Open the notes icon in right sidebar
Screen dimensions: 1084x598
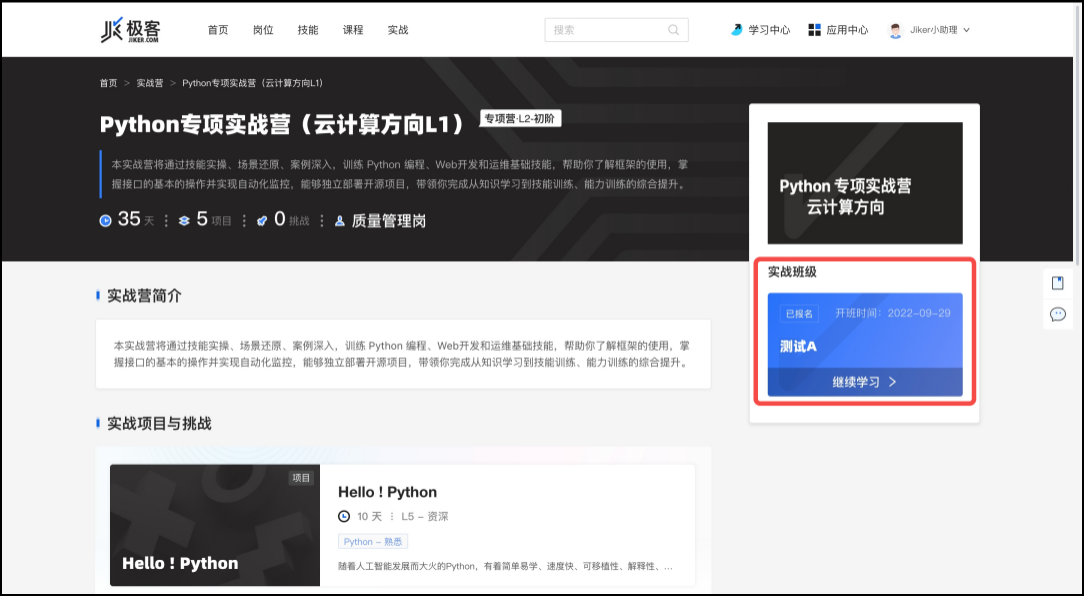click(x=1058, y=283)
